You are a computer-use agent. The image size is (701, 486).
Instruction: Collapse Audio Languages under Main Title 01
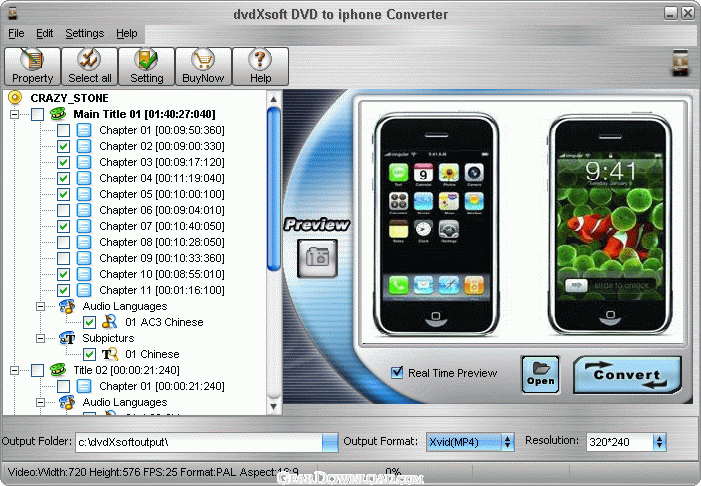tap(40, 306)
